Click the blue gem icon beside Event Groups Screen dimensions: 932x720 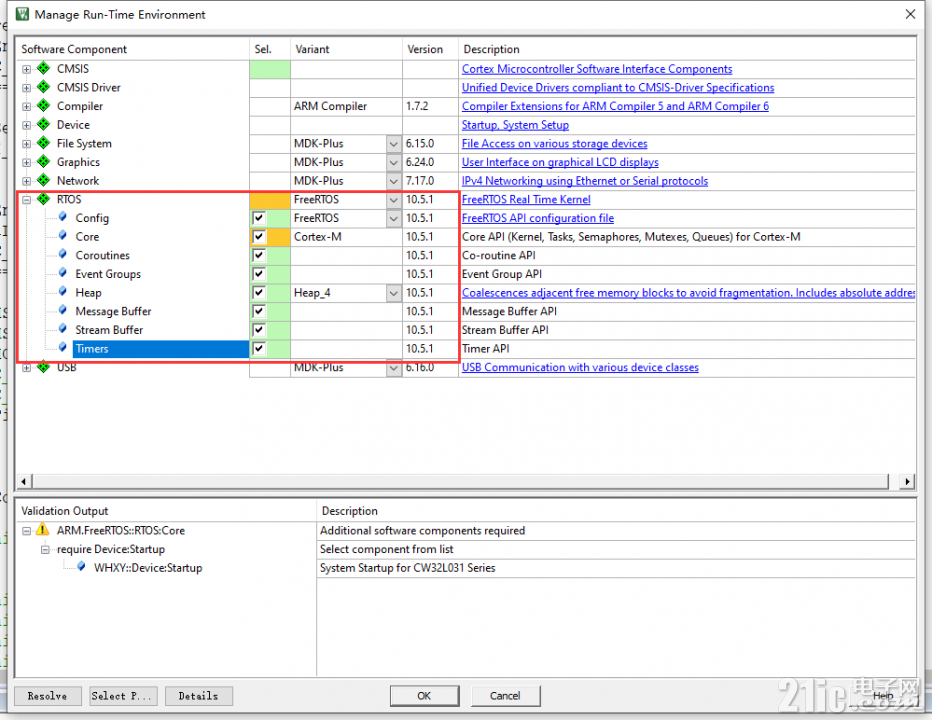[x=62, y=273]
